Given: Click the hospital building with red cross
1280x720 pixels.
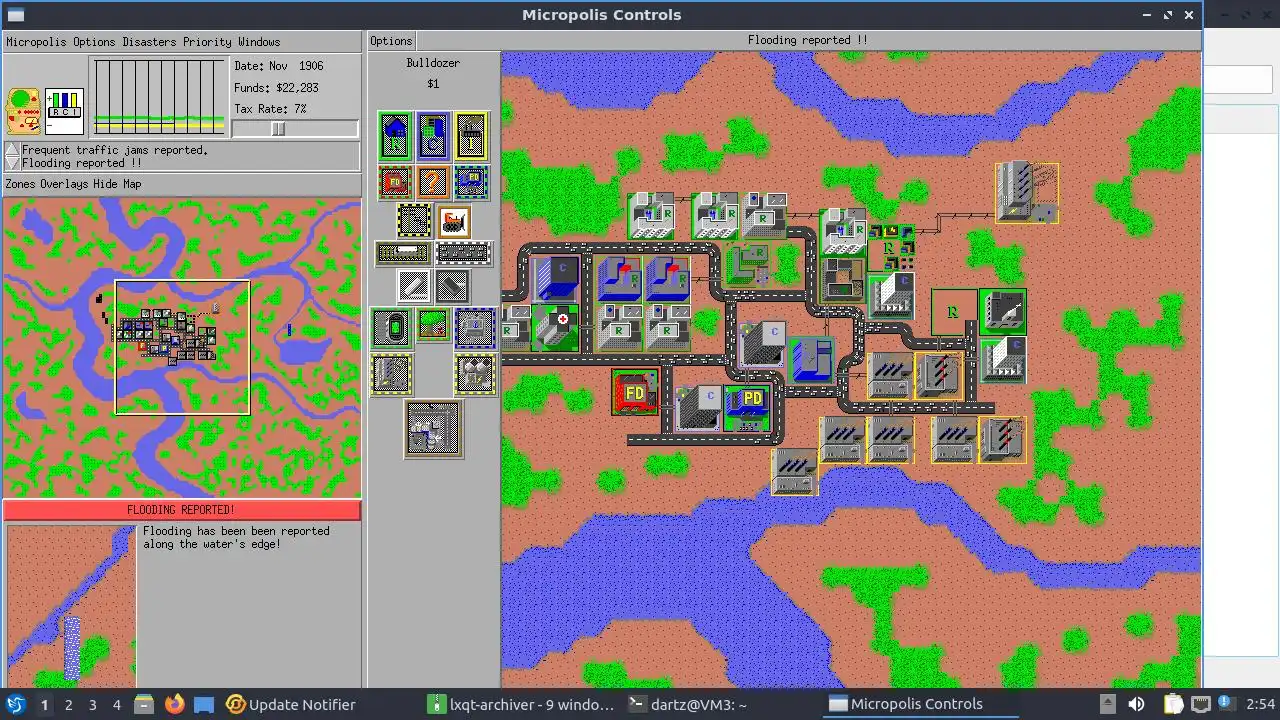Looking at the screenshot, I should (x=555, y=328).
